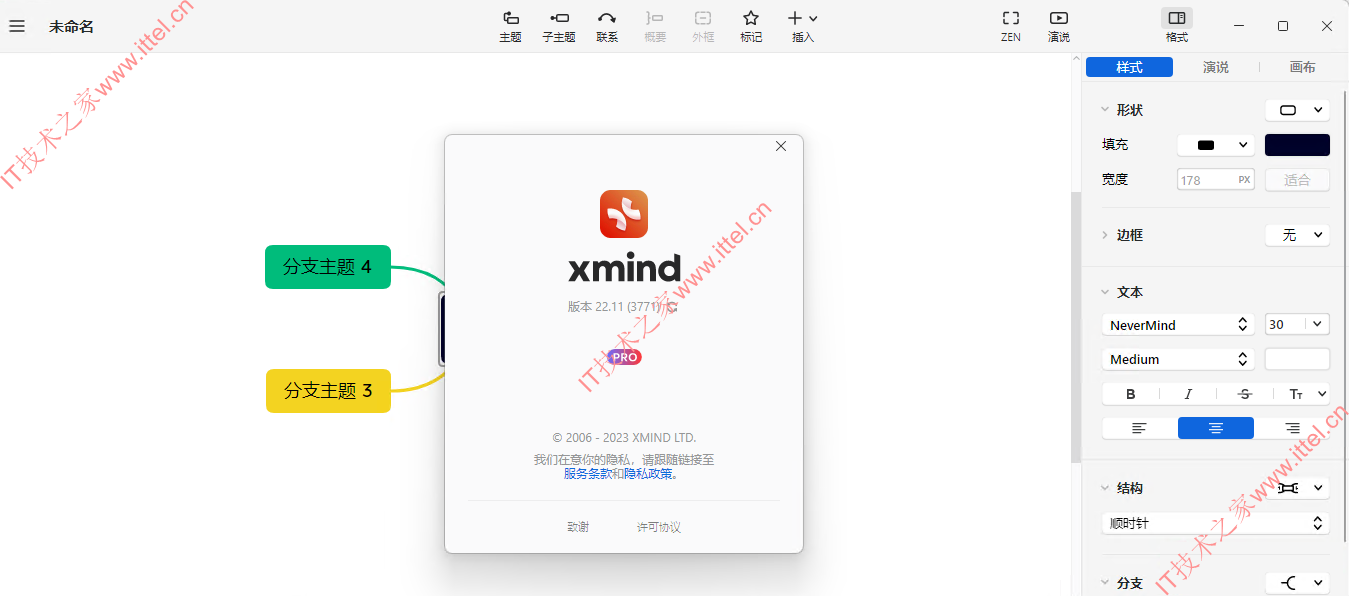Open the 顺时针 direction dropdown
The image size is (1349, 596).
click(x=1216, y=523)
